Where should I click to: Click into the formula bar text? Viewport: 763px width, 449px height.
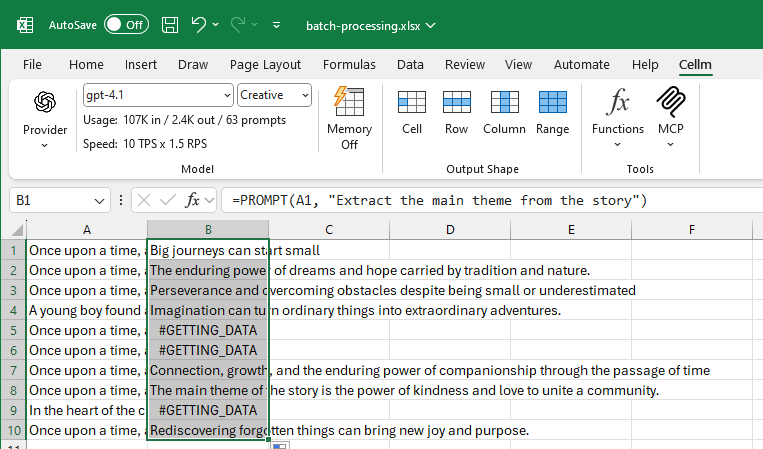[x=480, y=200]
